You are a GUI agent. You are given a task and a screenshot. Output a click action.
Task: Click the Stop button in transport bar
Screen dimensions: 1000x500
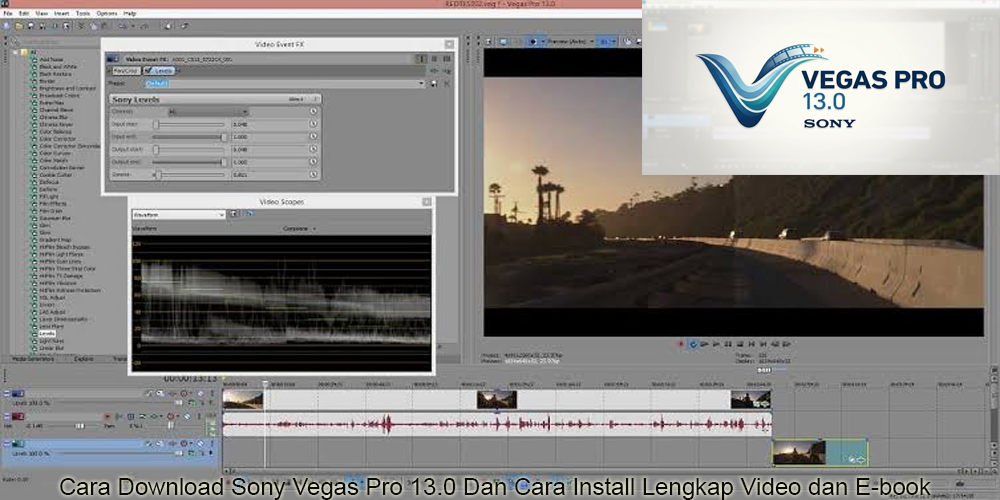tap(740, 344)
